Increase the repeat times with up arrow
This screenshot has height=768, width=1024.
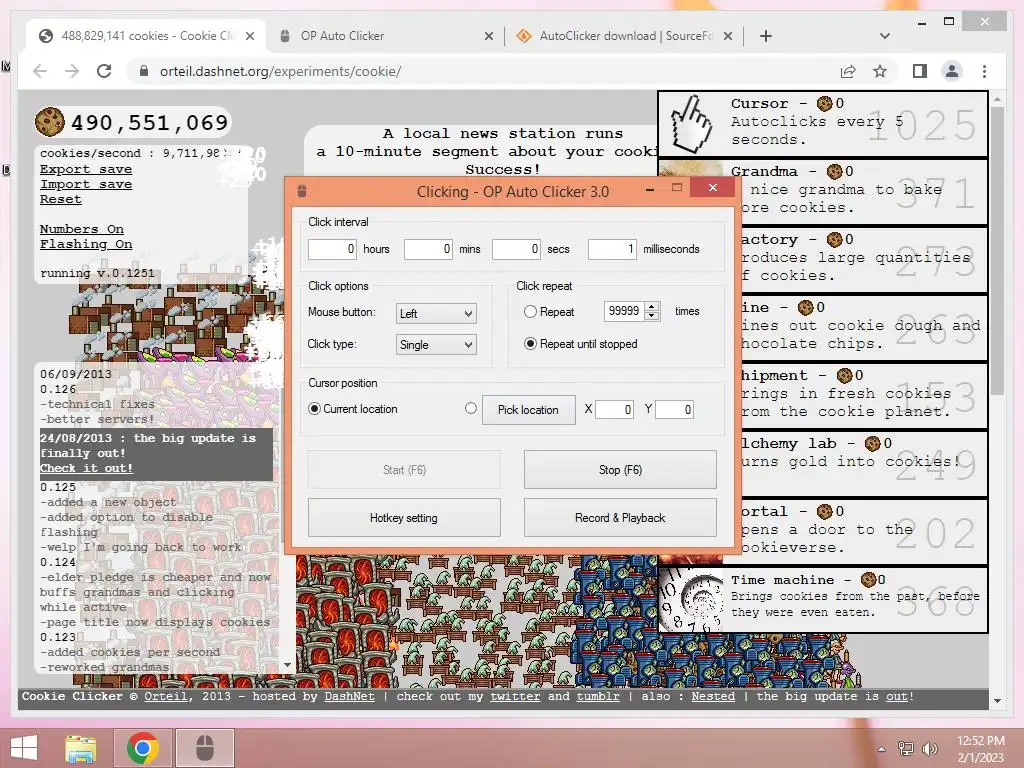pyautogui.click(x=652, y=306)
